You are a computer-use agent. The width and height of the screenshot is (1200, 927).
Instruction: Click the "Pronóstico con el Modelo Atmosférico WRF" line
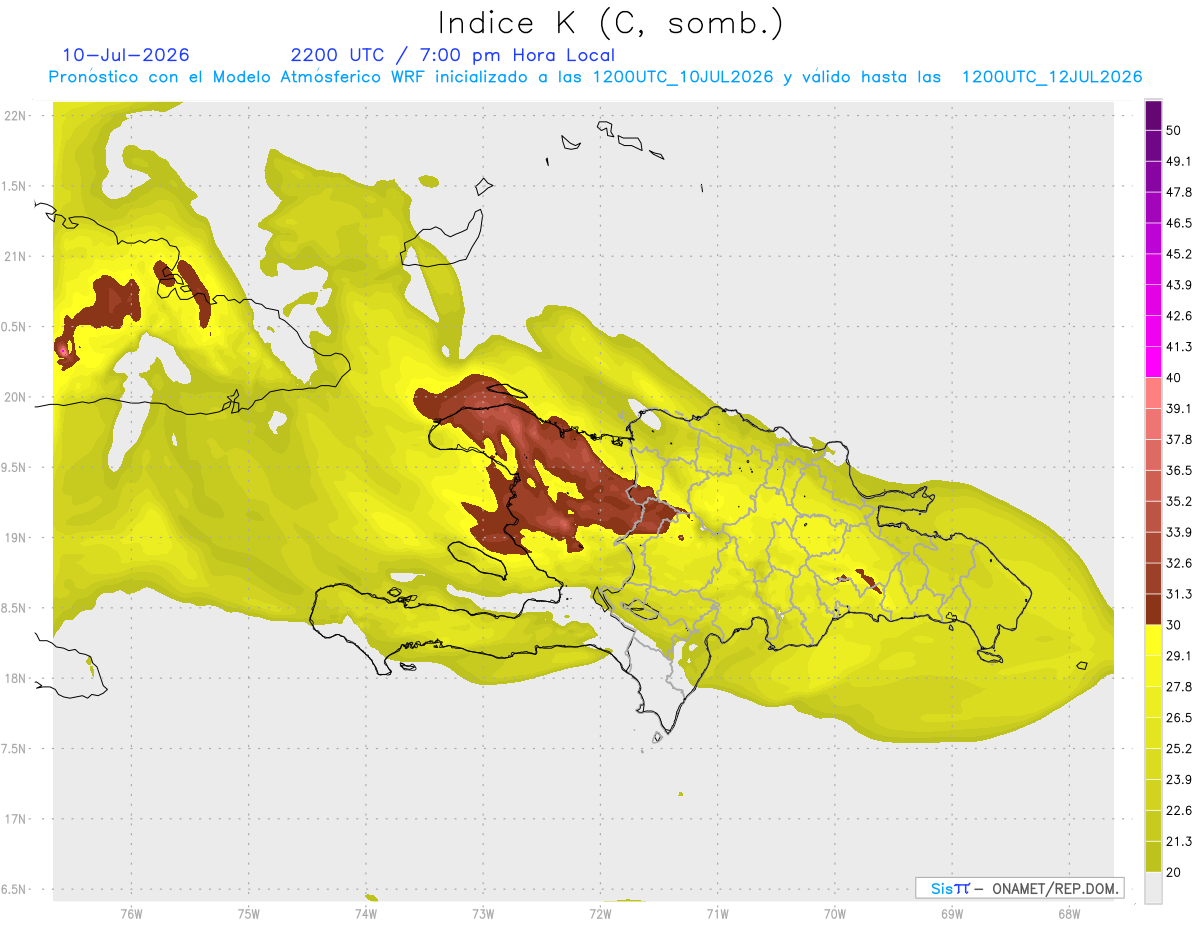click(x=595, y=77)
